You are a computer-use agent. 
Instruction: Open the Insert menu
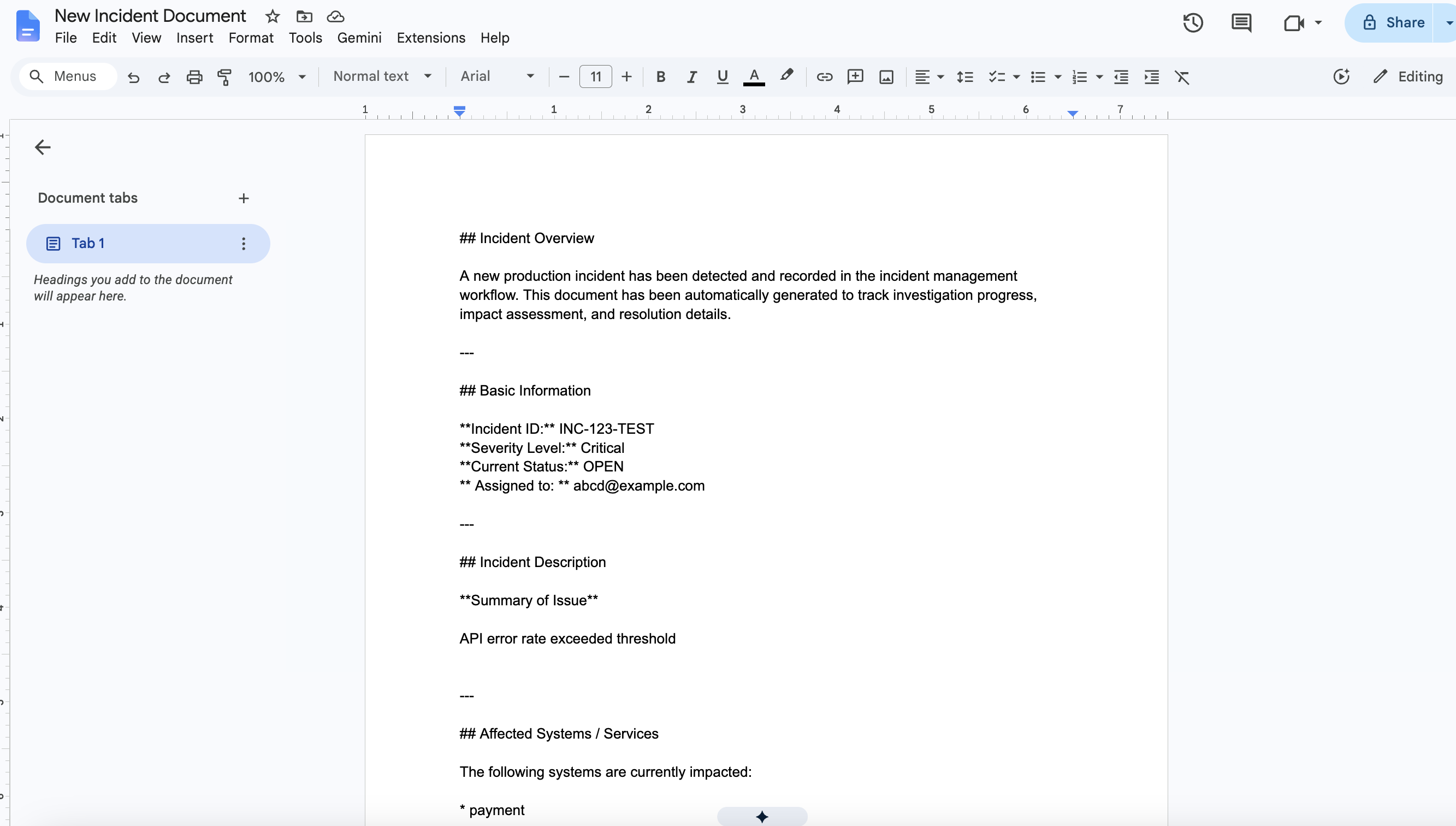coord(194,38)
